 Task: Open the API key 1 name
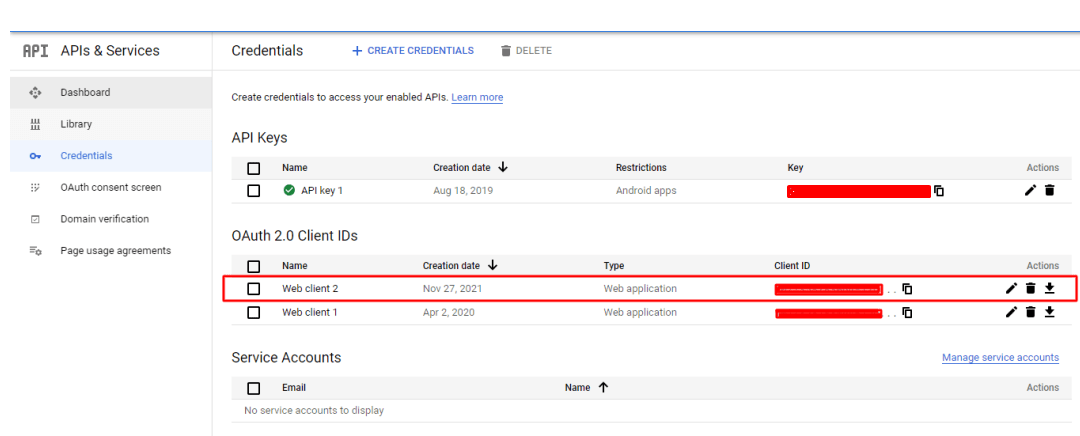(322, 191)
